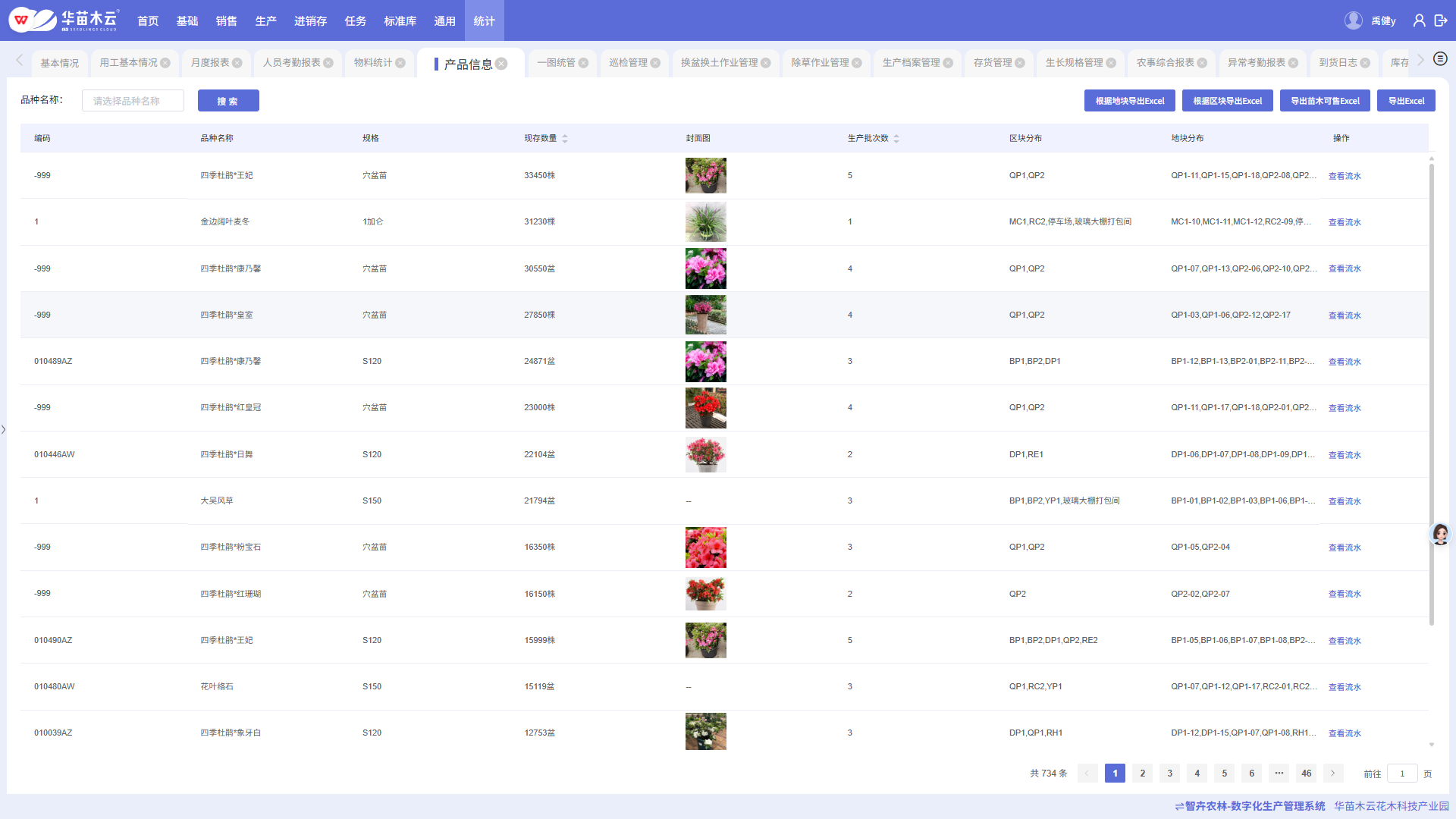
Task: Open the customer service avatar widget
Action: [1440, 534]
